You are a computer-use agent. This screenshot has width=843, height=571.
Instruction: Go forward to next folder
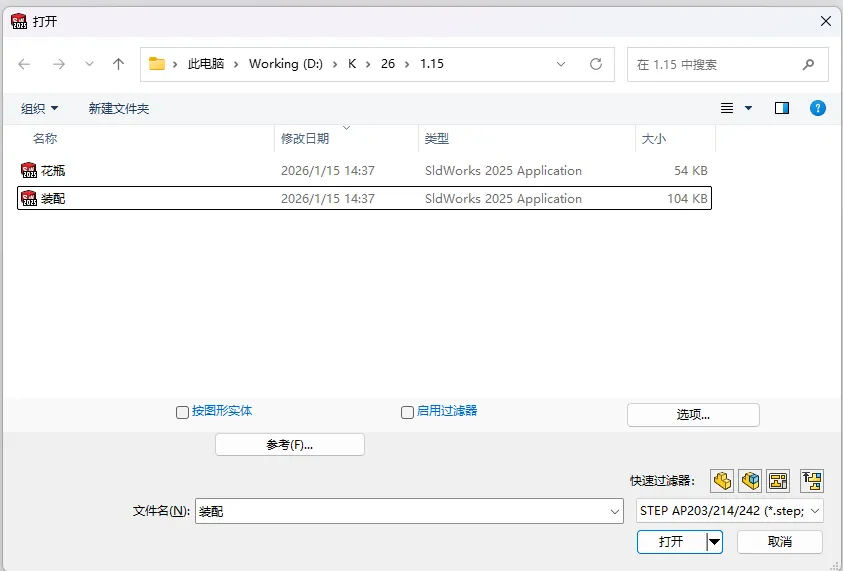click(59, 65)
